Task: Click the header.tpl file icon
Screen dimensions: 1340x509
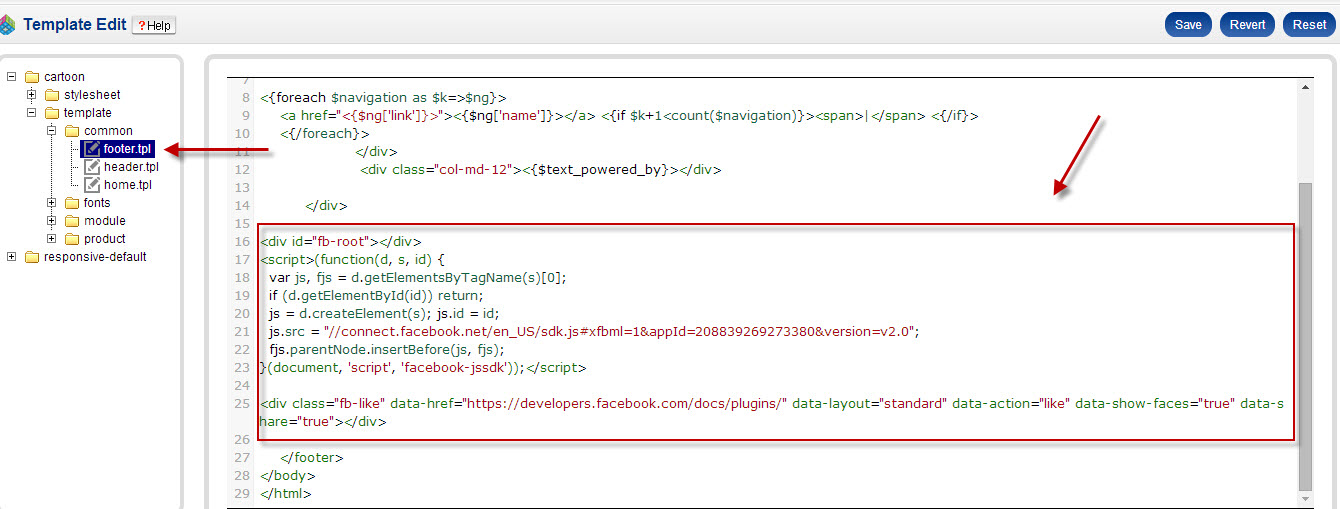Action: tap(92, 167)
